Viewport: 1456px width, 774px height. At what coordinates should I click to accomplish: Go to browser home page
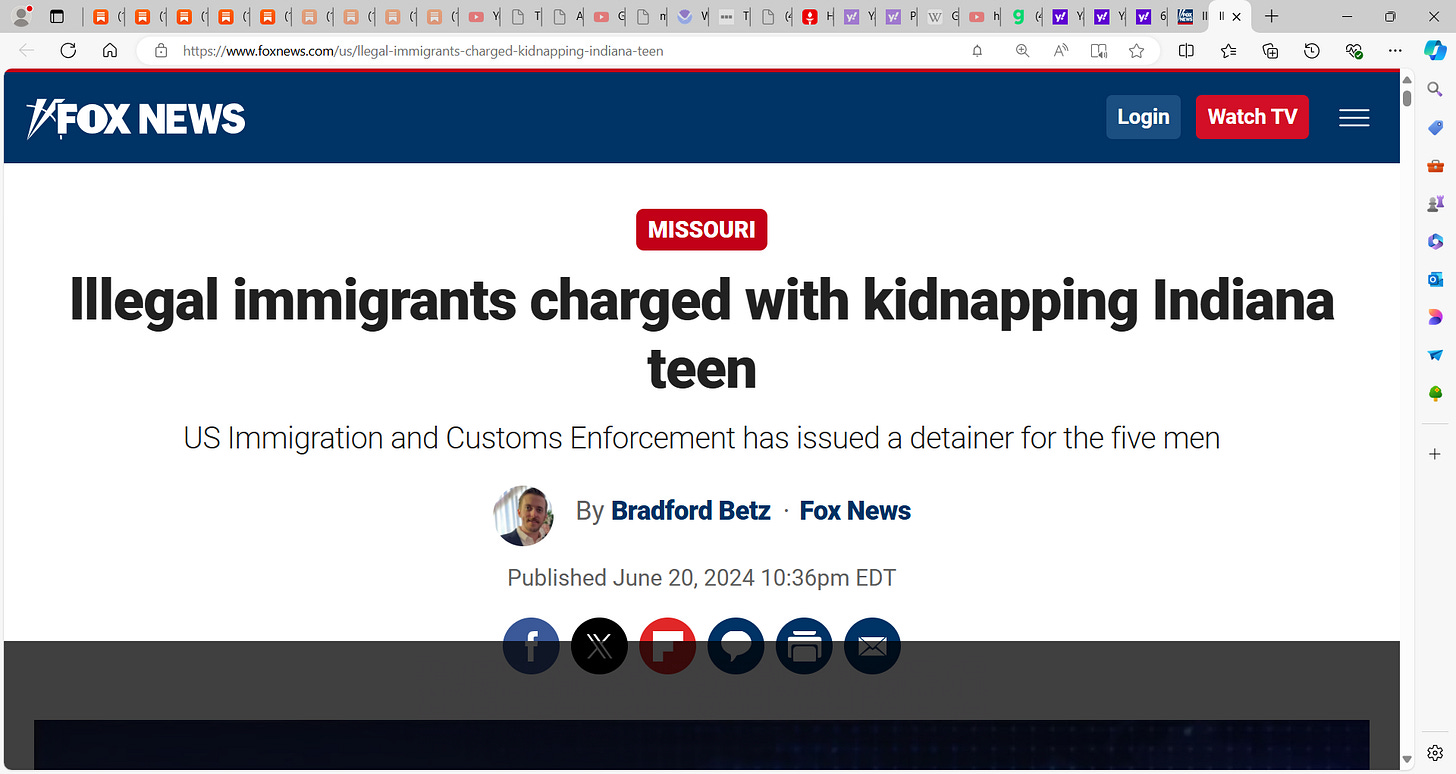click(x=110, y=51)
